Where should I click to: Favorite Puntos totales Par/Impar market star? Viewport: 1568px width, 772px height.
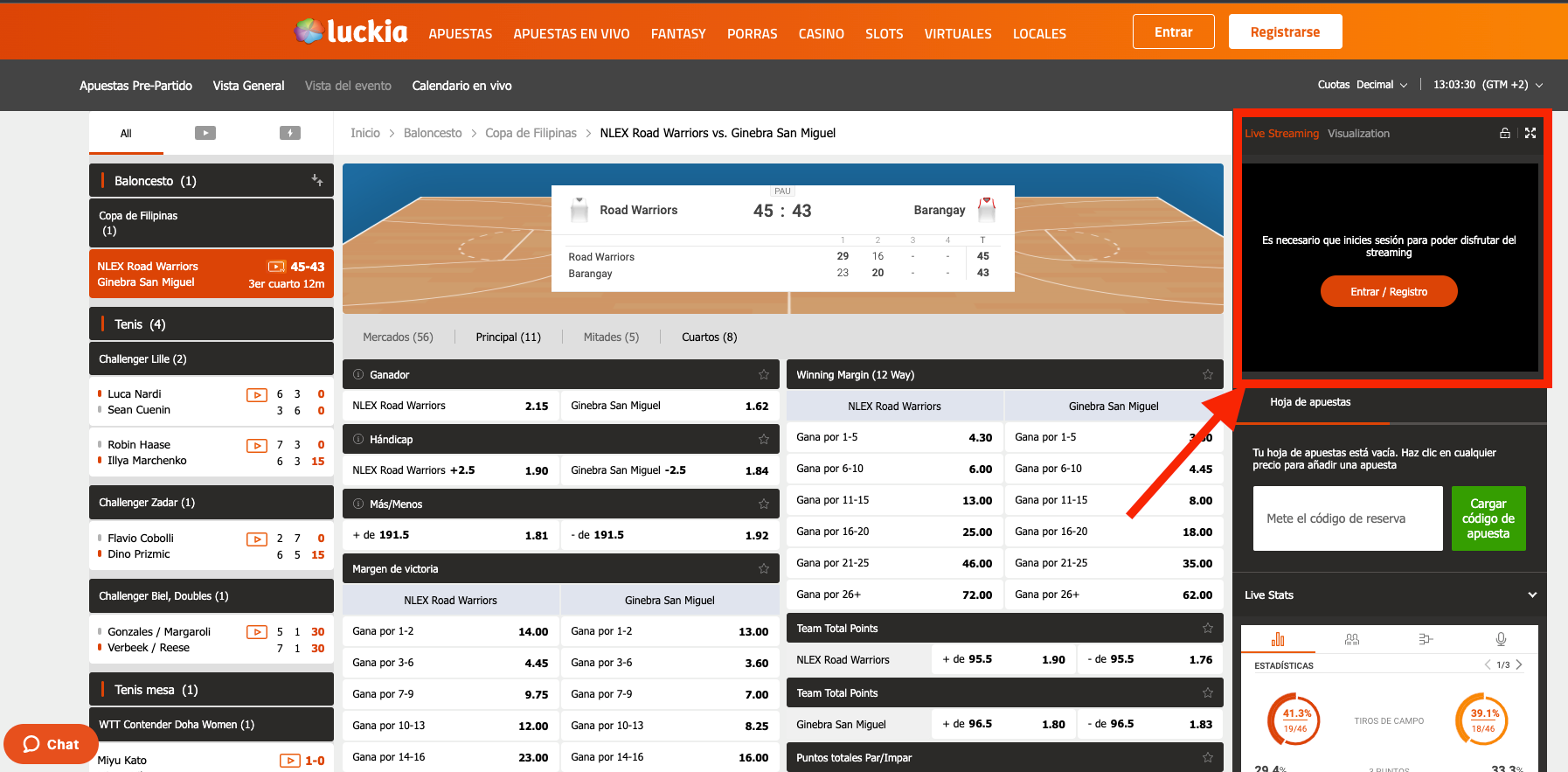click(x=1208, y=757)
